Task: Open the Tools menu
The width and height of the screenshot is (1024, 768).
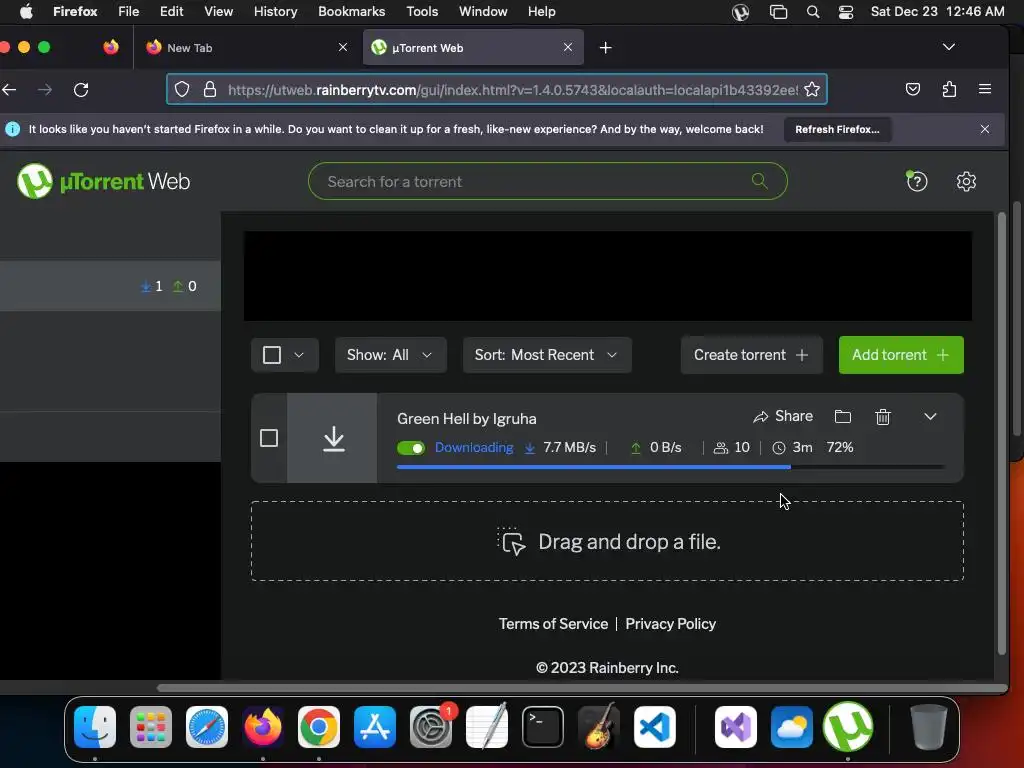Action: [x=422, y=12]
